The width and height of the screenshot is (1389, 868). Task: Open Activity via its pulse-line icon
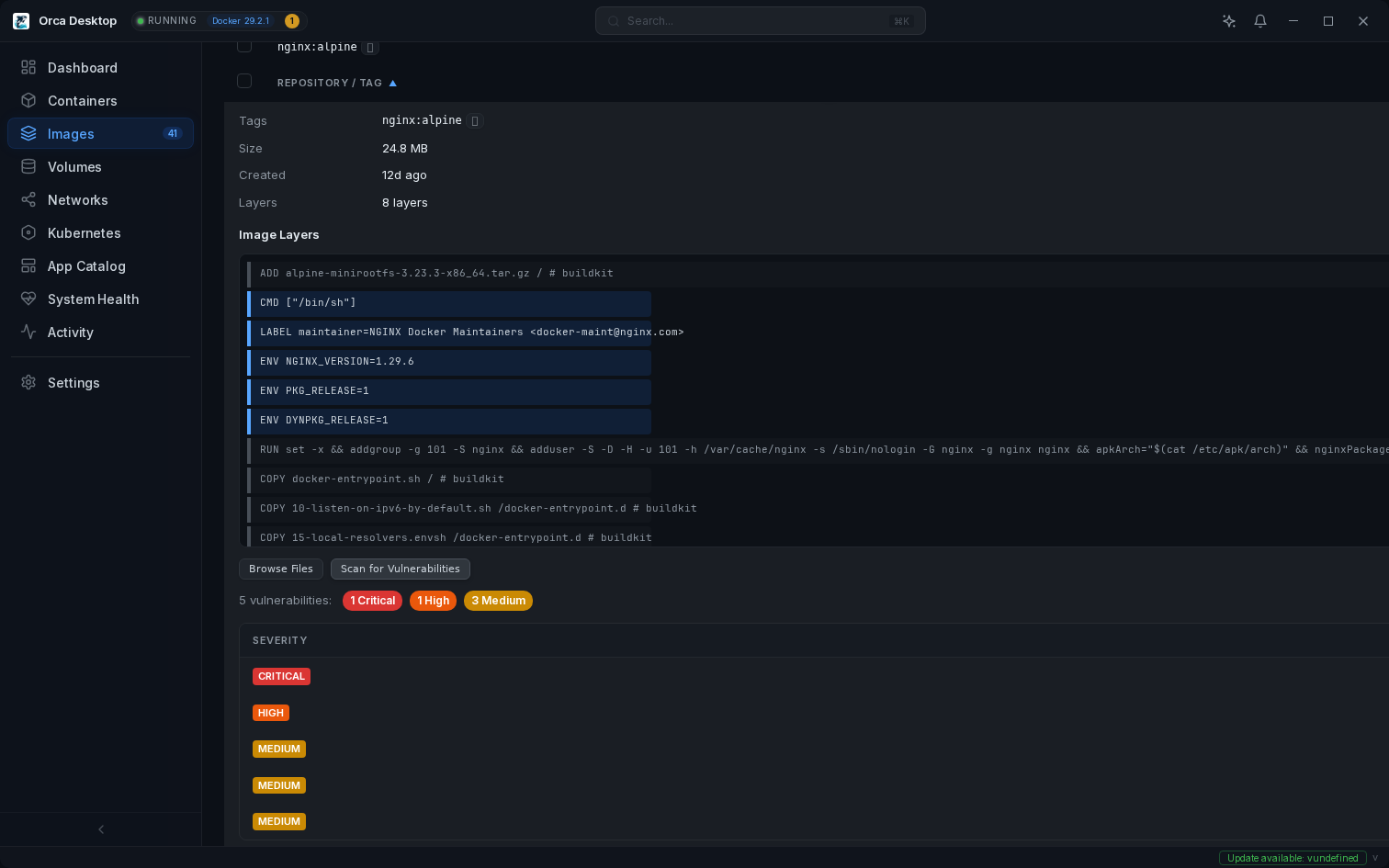28,332
